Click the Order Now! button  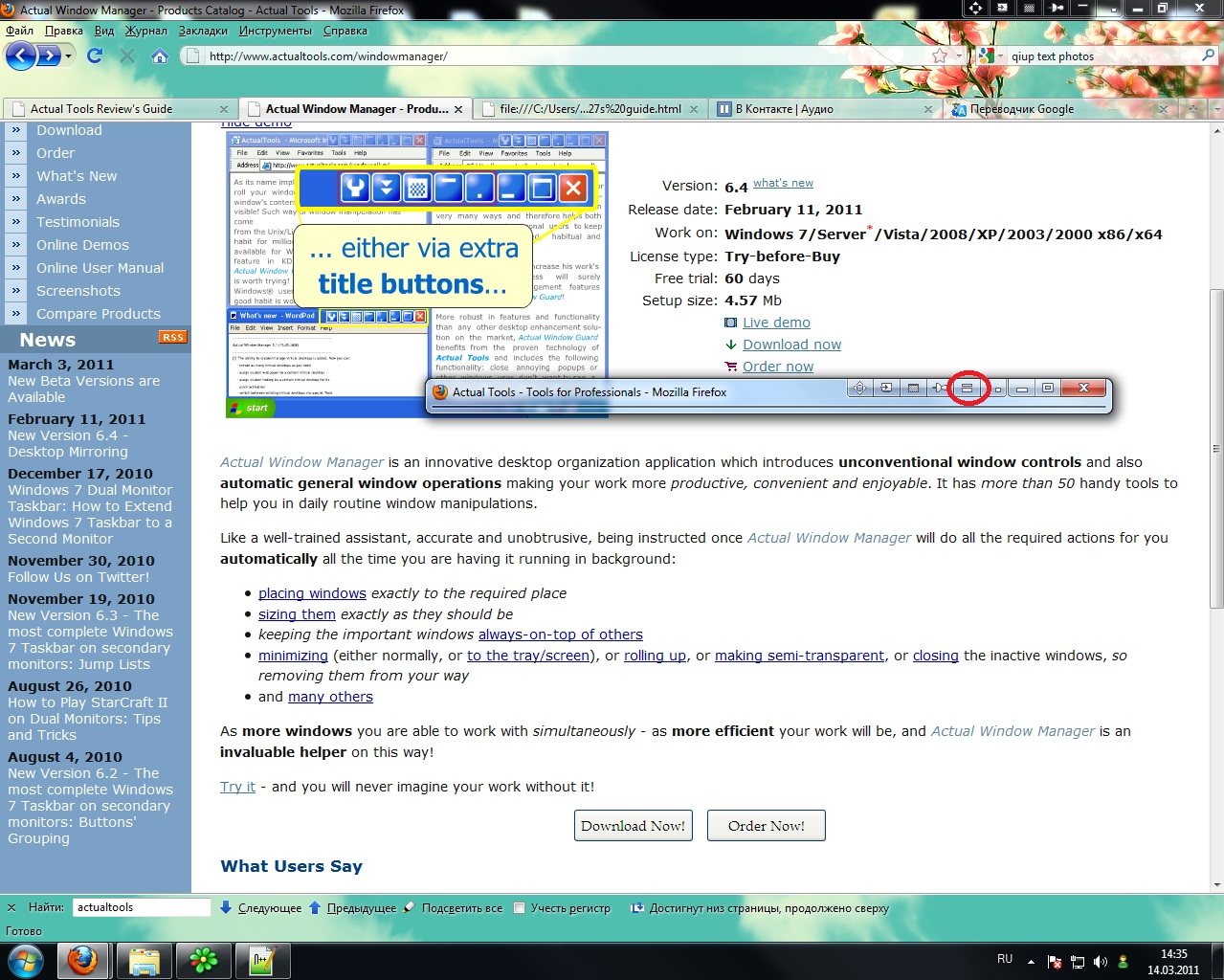click(x=767, y=826)
